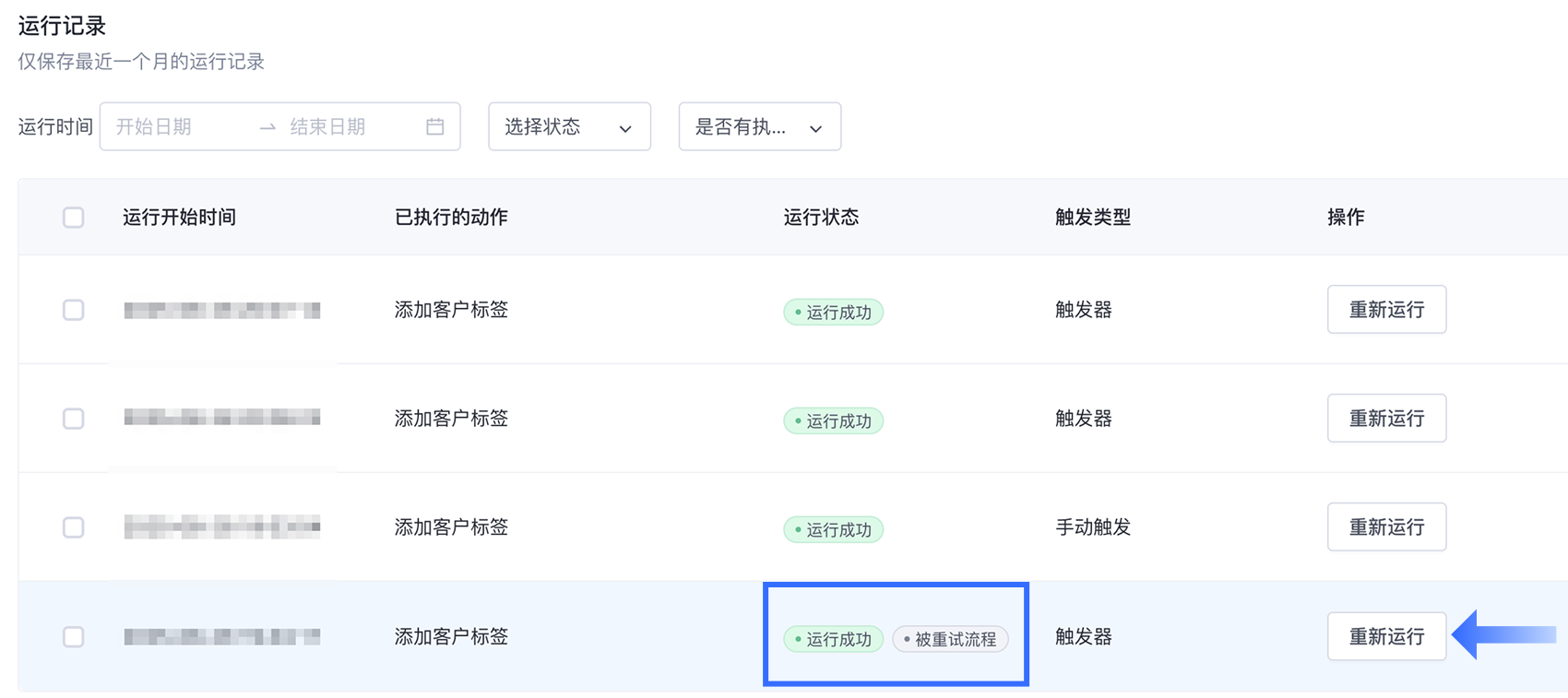
Task: Click the calendar icon in date range
Action: (x=435, y=126)
